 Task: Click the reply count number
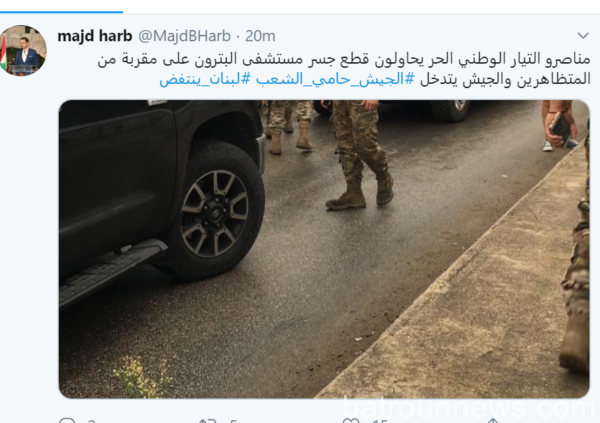point(91,421)
